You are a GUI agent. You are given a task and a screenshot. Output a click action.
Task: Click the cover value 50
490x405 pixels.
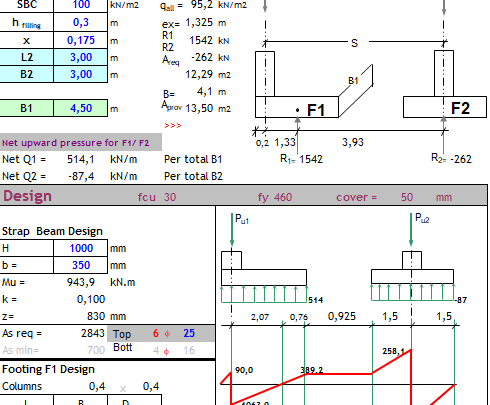407,197
